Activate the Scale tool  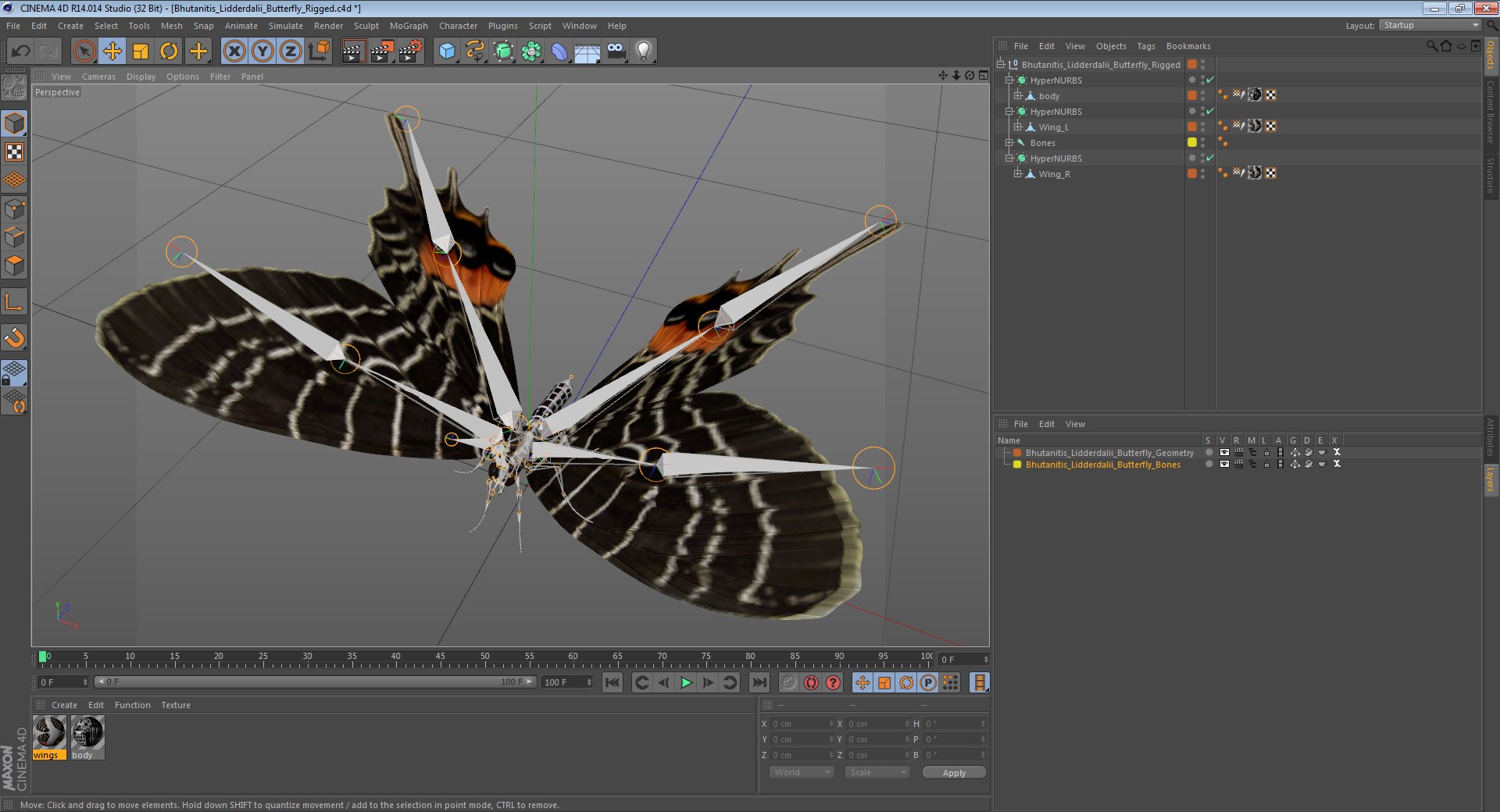[141, 52]
